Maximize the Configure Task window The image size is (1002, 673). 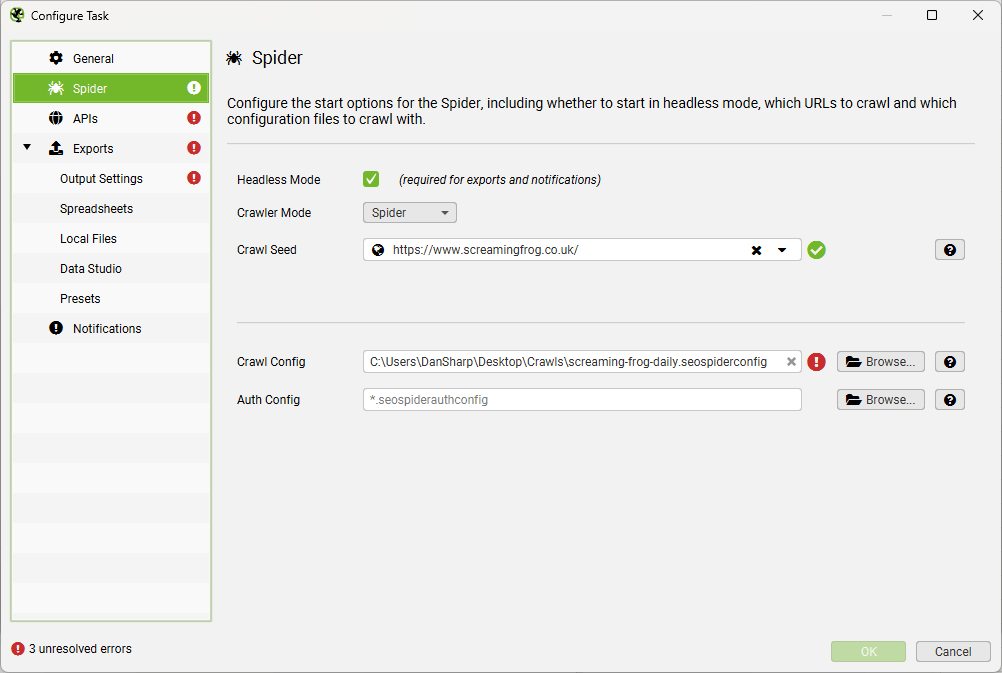[x=932, y=15]
